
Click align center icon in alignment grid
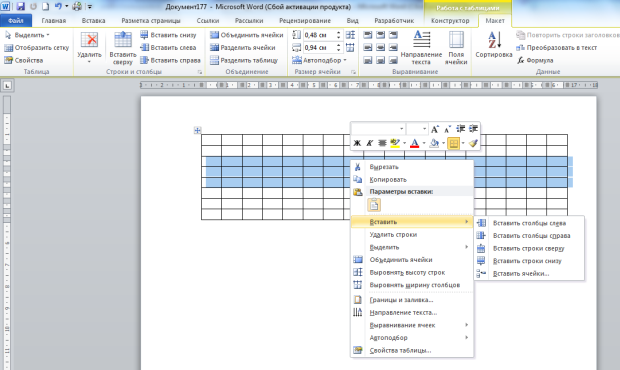(380, 47)
